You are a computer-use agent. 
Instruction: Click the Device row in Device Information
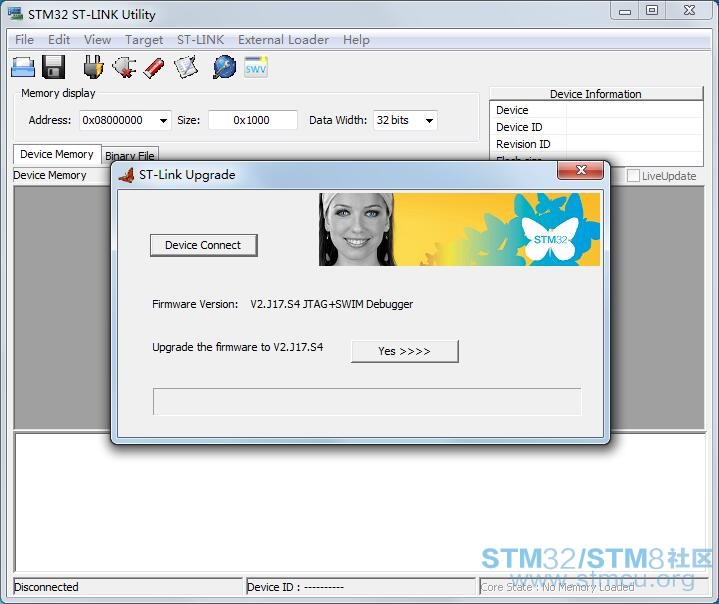pyautogui.click(x=596, y=110)
